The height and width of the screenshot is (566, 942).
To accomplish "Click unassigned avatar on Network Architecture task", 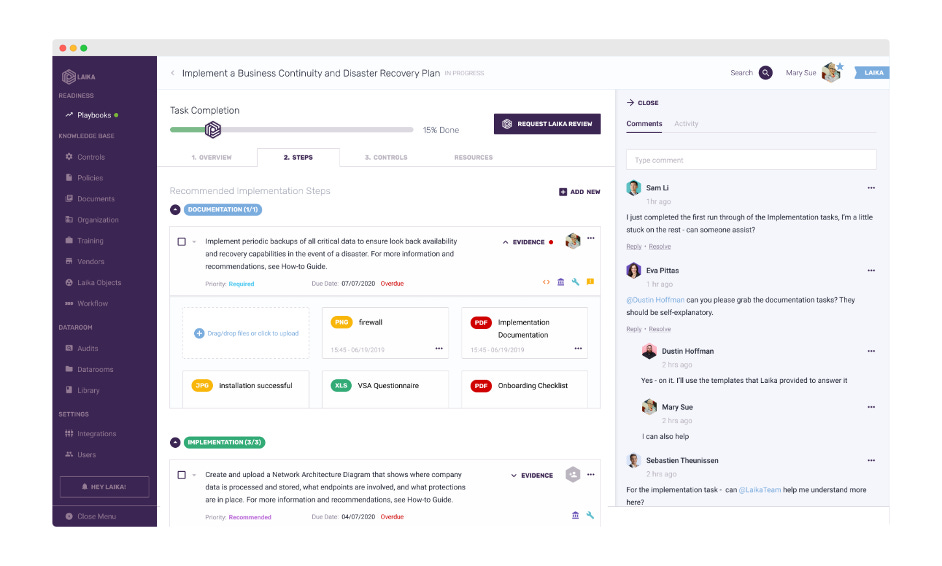I will point(573,475).
